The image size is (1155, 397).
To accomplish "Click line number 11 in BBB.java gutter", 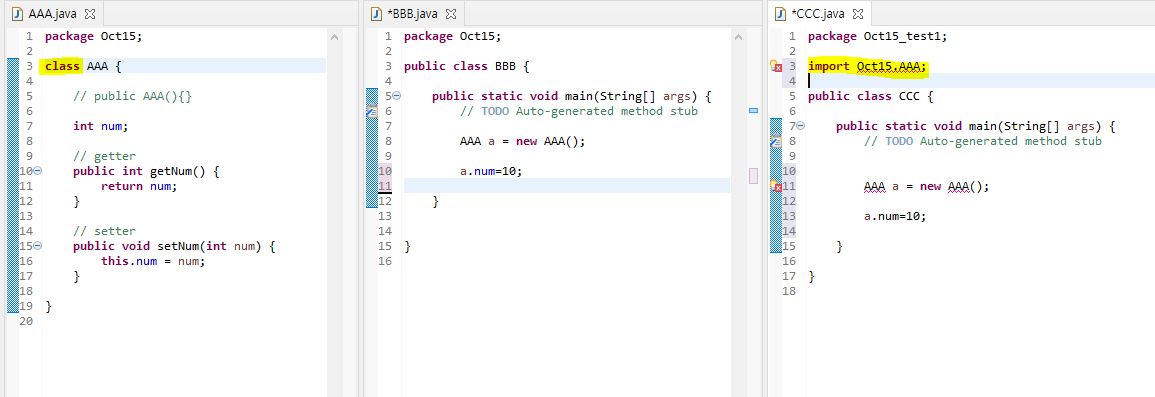I will (385, 186).
